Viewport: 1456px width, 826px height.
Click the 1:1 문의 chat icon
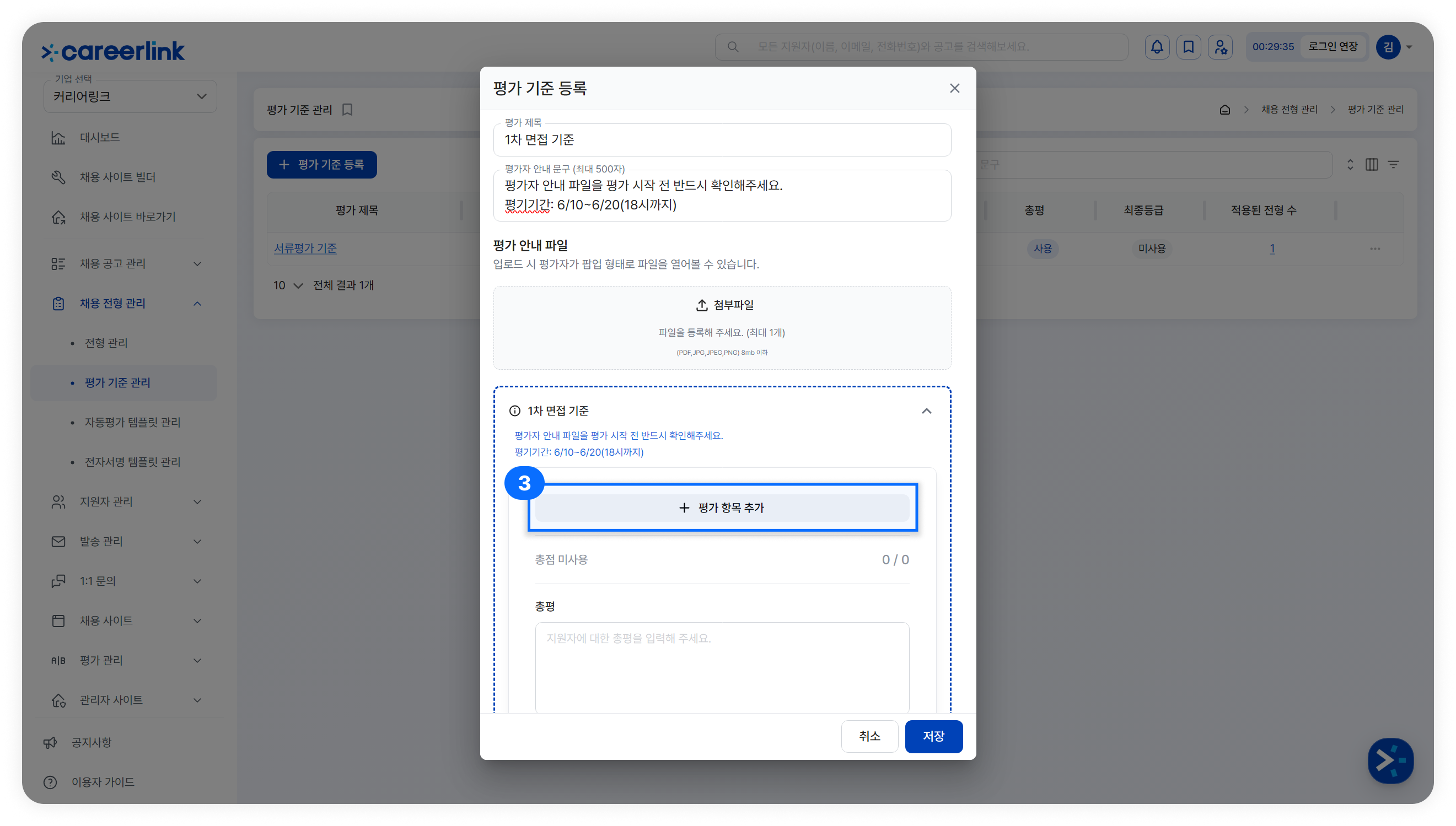point(58,581)
